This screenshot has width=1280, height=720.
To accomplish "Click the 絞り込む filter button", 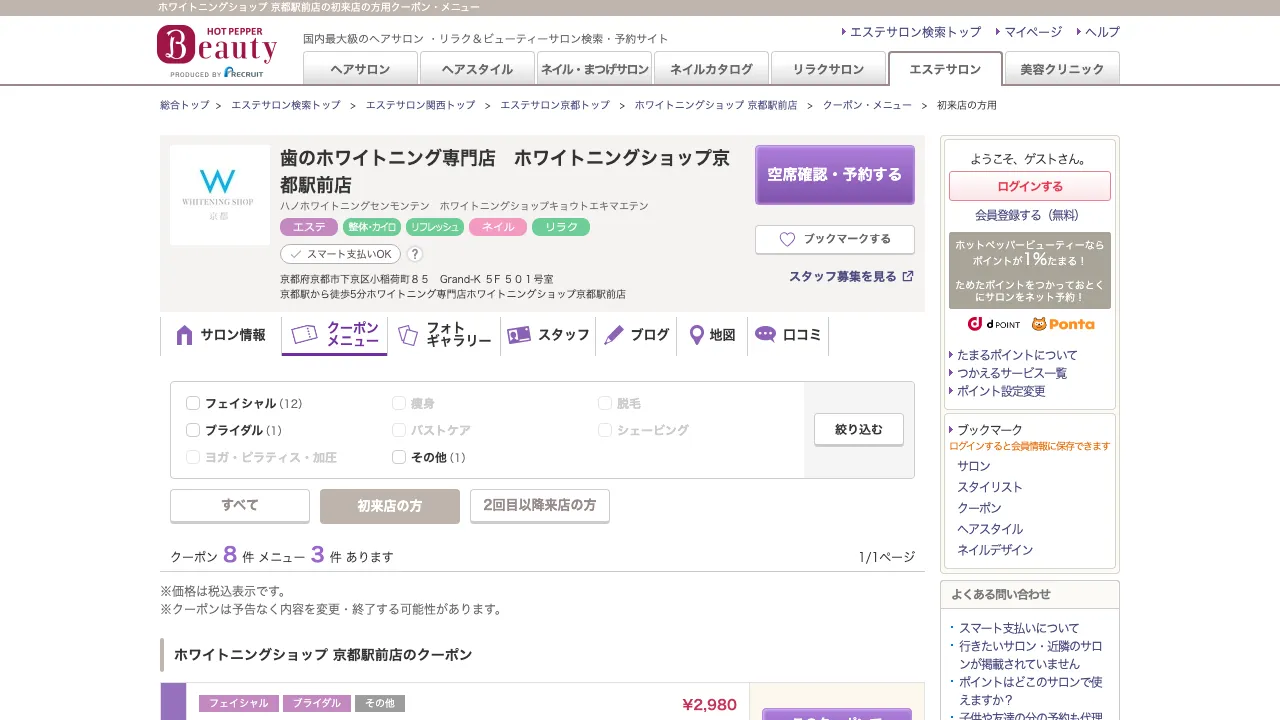I will pos(859,430).
